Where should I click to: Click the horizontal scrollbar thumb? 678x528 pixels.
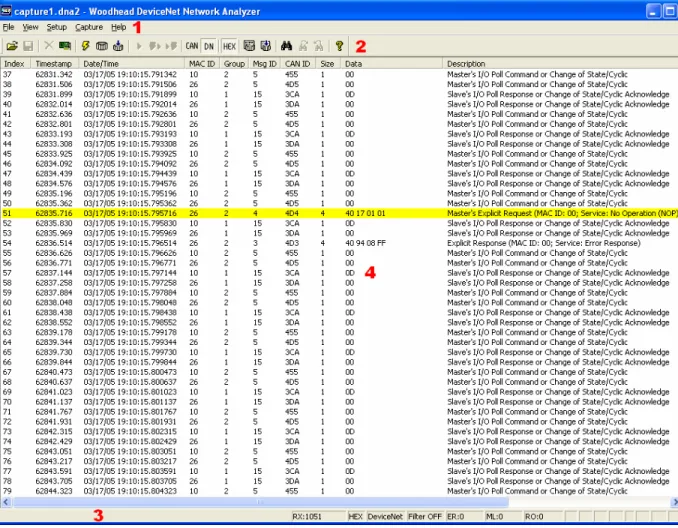pyautogui.click(x=261, y=502)
